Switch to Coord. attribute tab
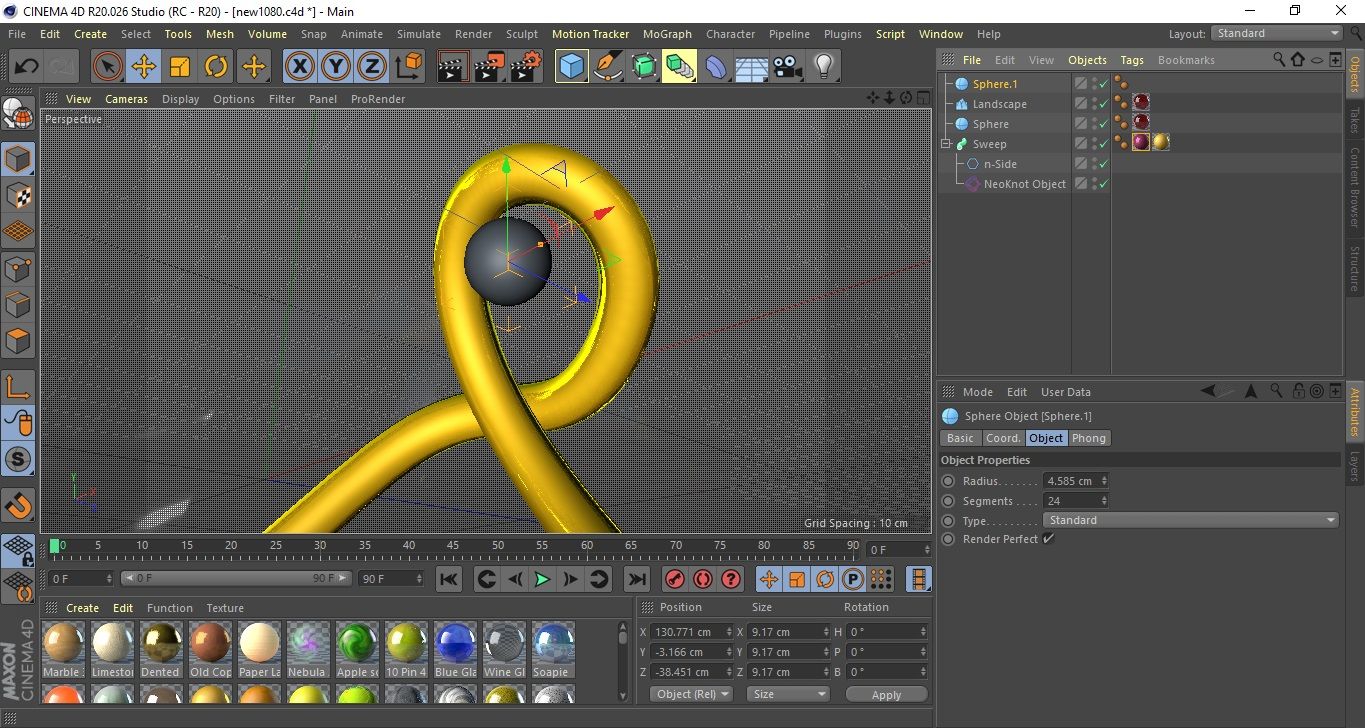The image size is (1365, 728). (1003, 438)
